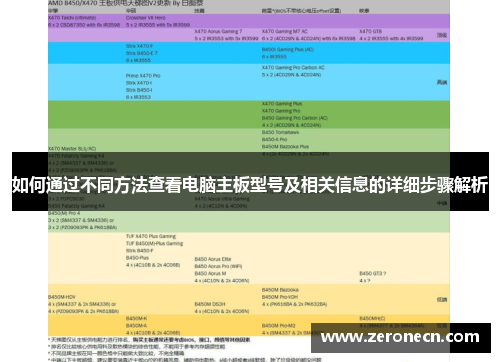Select the X470 Aorus Gaming 7 cell
This screenshot has height=362, width=500.
click(218, 31)
